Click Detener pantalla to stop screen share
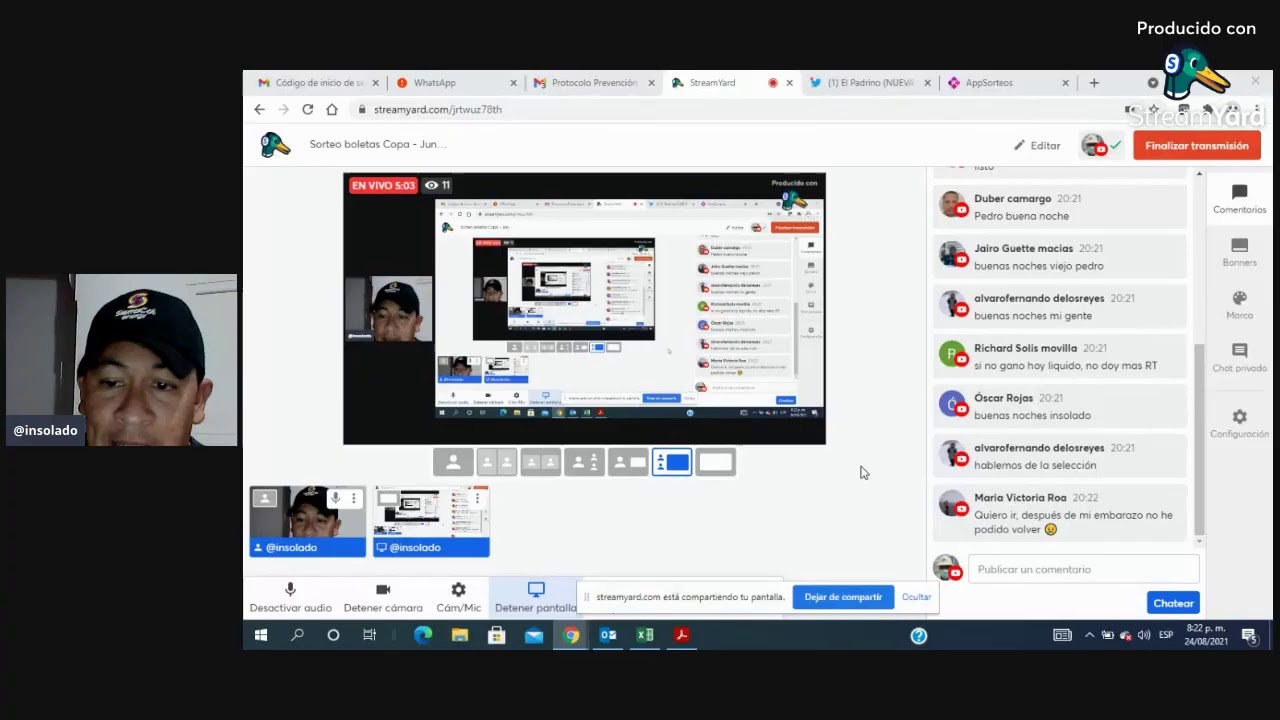Image resolution: width=1280 pixels, height=720 pixels. tap(535, 598)
